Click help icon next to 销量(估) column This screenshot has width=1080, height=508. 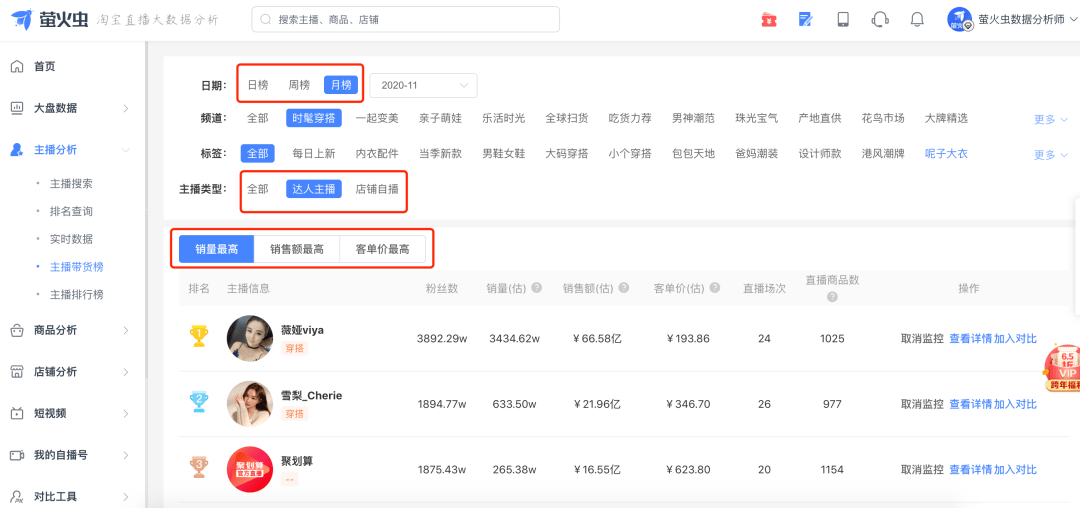click(x=536, y=288)
